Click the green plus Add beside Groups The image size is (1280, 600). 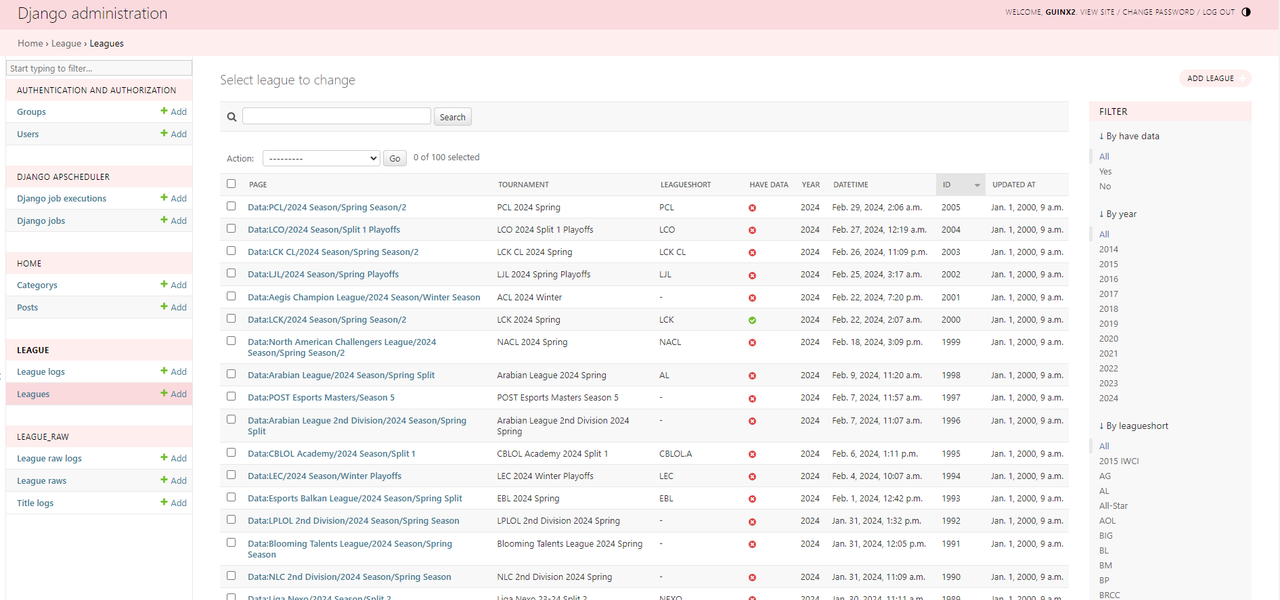[174, 112]
